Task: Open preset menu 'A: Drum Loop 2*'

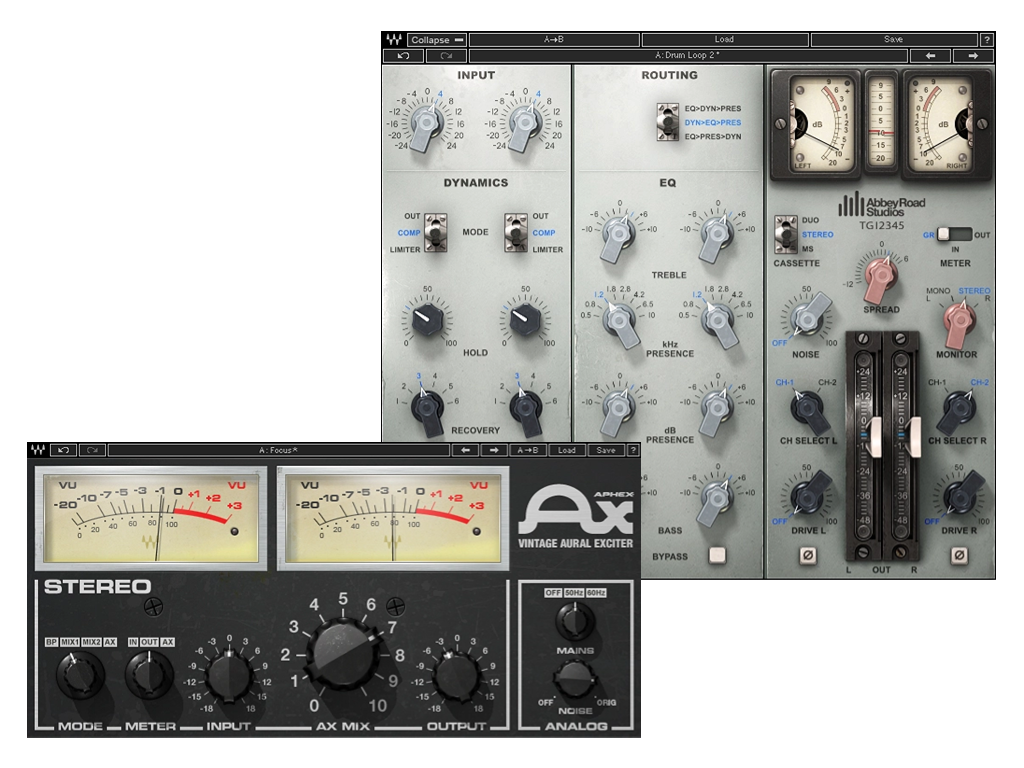Action: [x=688, y=56]
